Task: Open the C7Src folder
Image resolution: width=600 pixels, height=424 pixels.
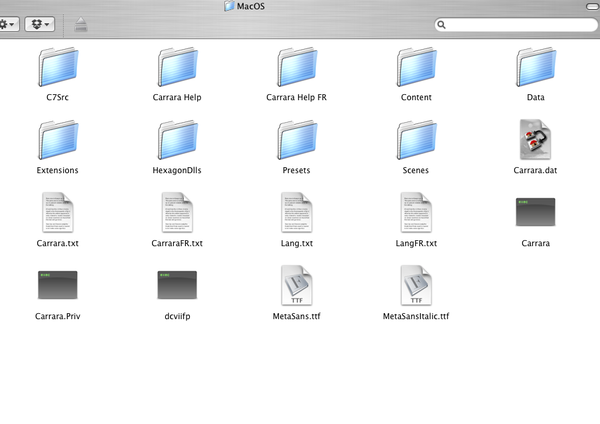Action: pyautogui.click(x=58, y=67)
